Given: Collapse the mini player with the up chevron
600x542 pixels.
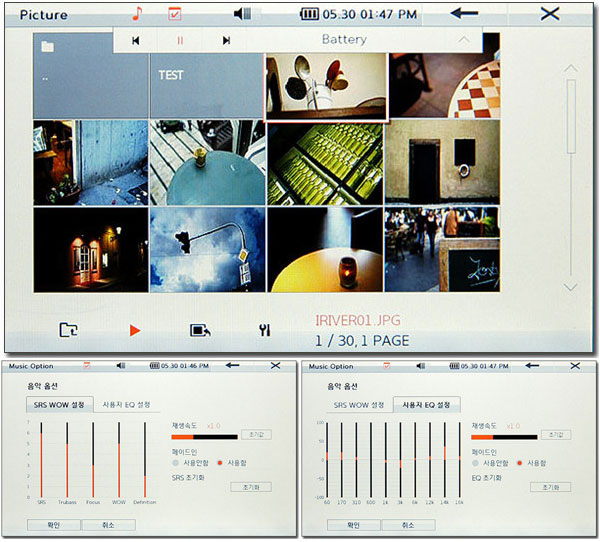Looking at the screenshot, I should (x=464, y=39).
